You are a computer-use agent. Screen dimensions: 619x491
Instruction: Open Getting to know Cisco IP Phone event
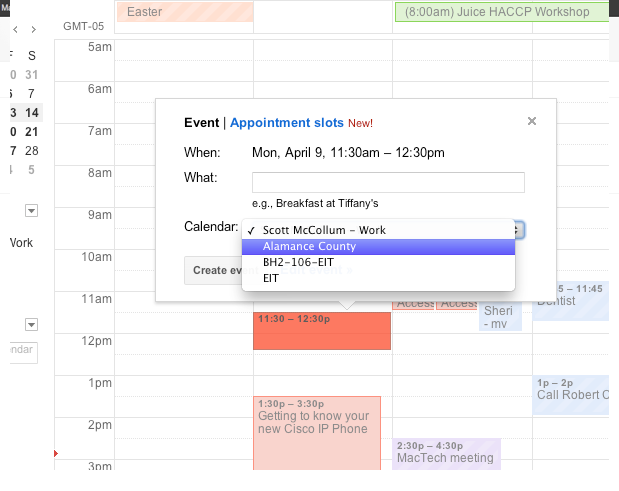(x=317, y=433)
